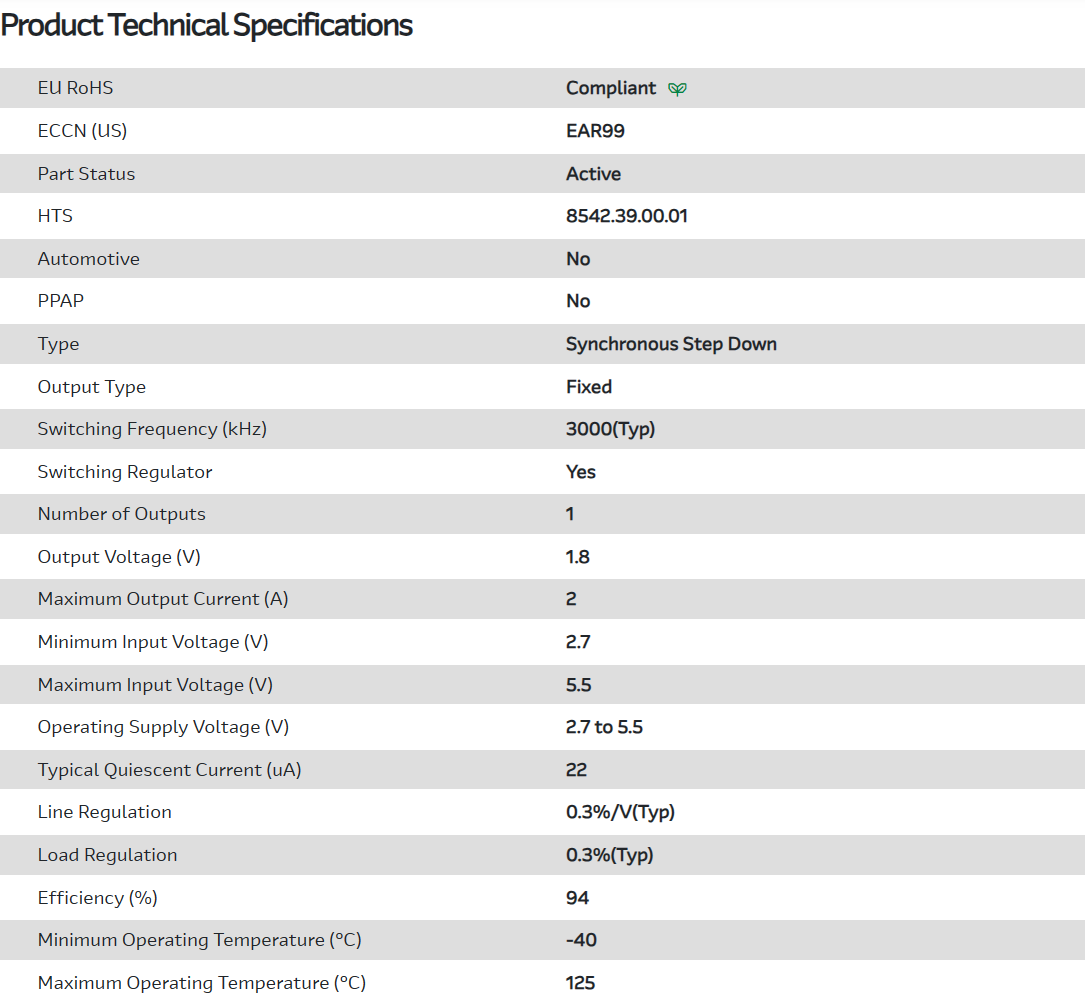Click the HTS code 8542.39.00.01
1085x1000 pixels.
pos(626,216)
